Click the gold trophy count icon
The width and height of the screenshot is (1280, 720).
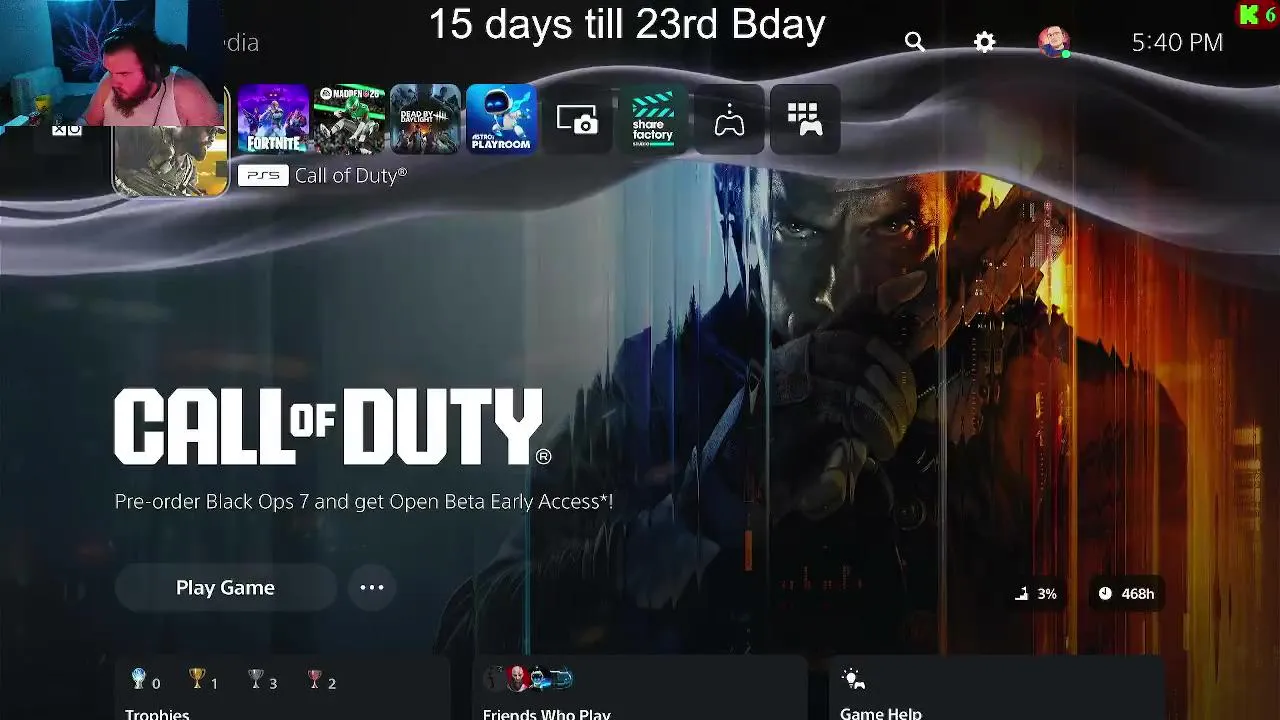[197, 680]
